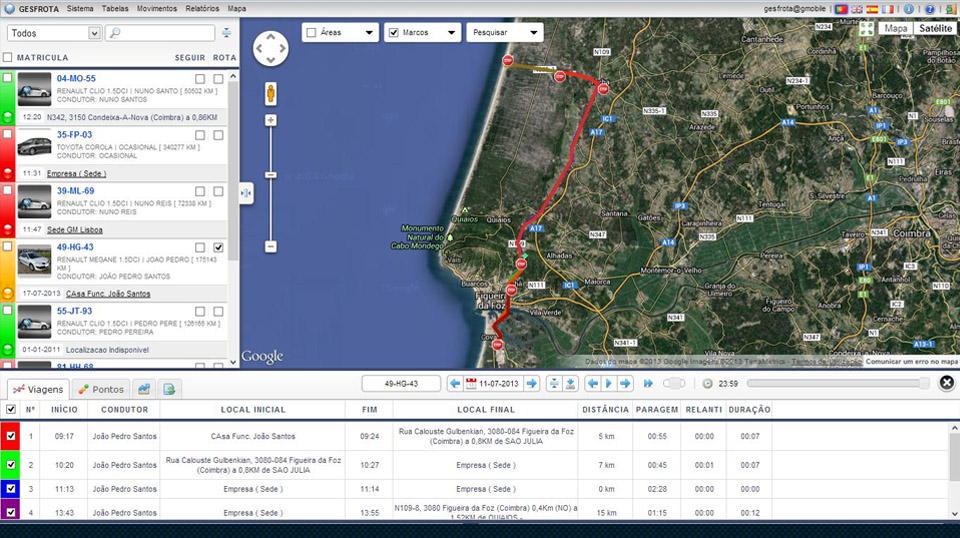The image size is (960, 538).
Task: Open vehicle 49-HG-43 link
Action: 75,247
